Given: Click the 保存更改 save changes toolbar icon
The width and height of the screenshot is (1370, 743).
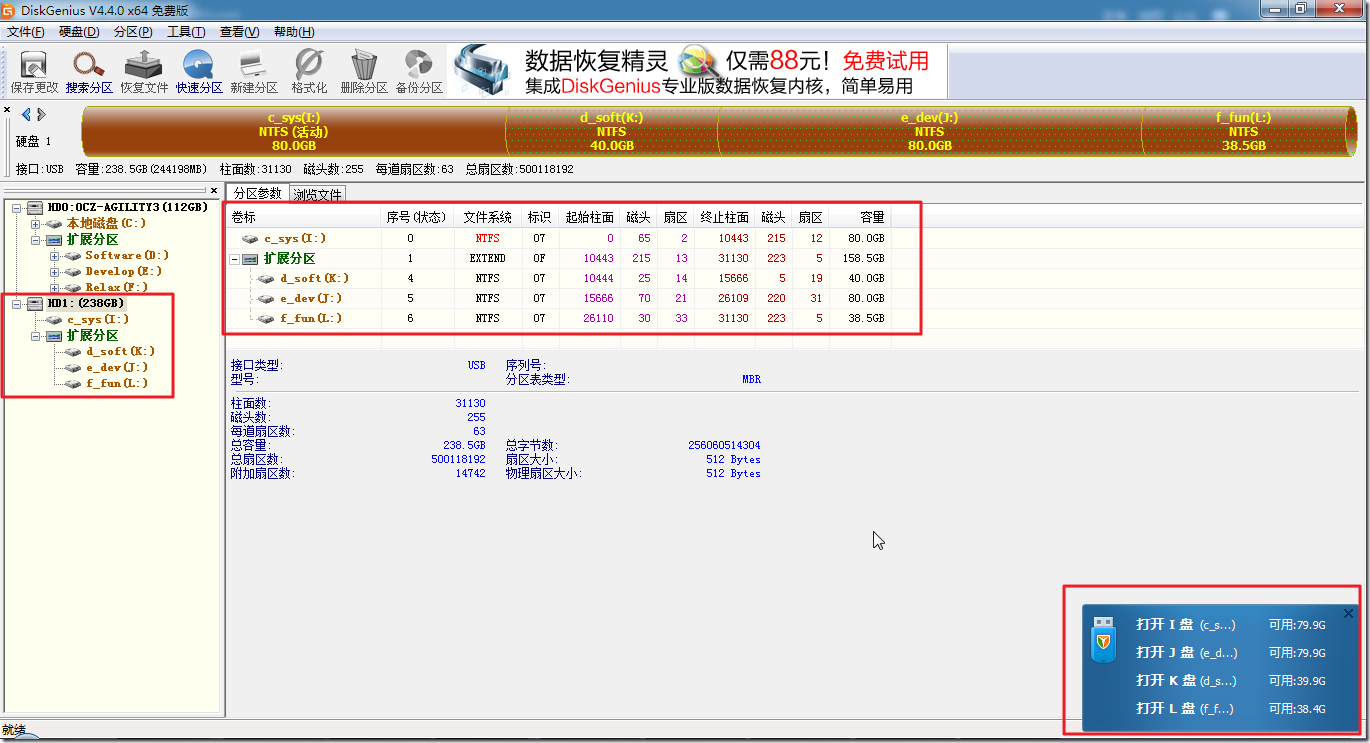Looking at the screenshot, I should pos(34,72).
